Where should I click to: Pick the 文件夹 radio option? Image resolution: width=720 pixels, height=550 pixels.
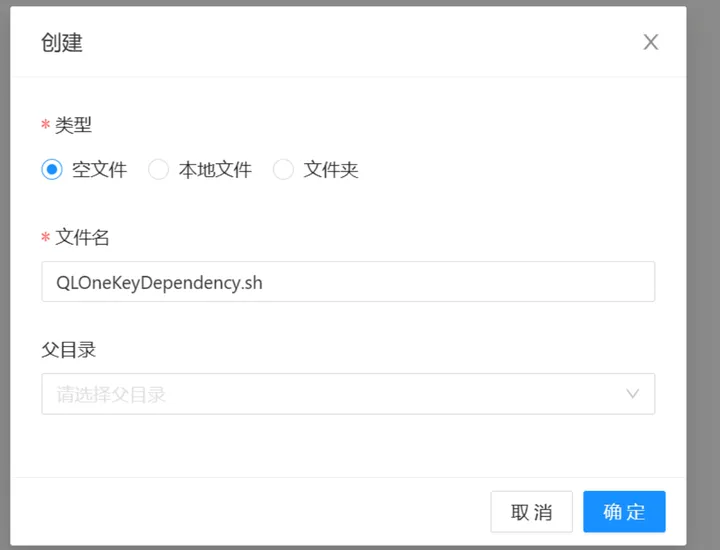(x=283, y=169)
